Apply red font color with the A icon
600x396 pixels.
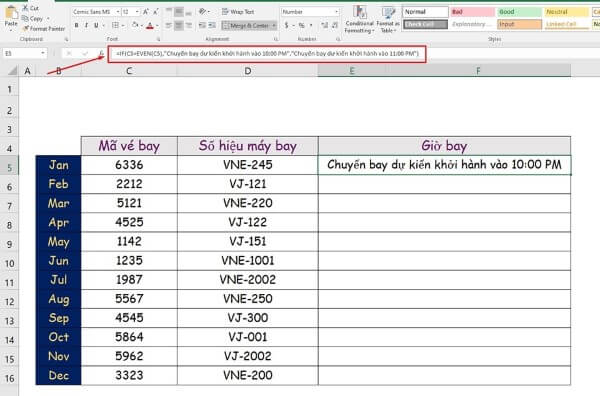[x=150, y=25]
